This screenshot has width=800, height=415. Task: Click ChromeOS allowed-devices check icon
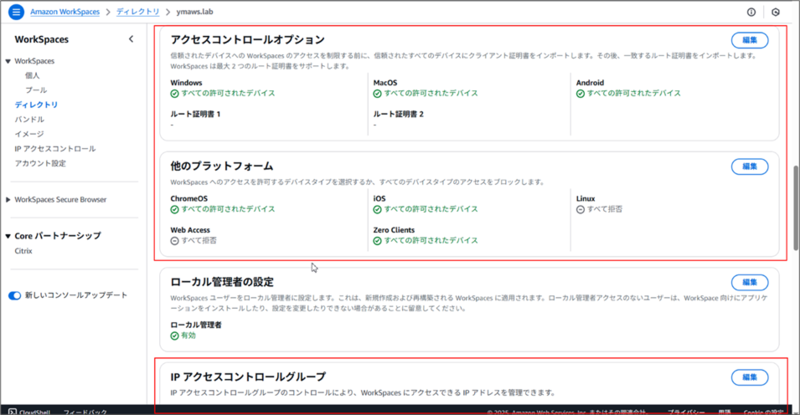pos(174,209)
